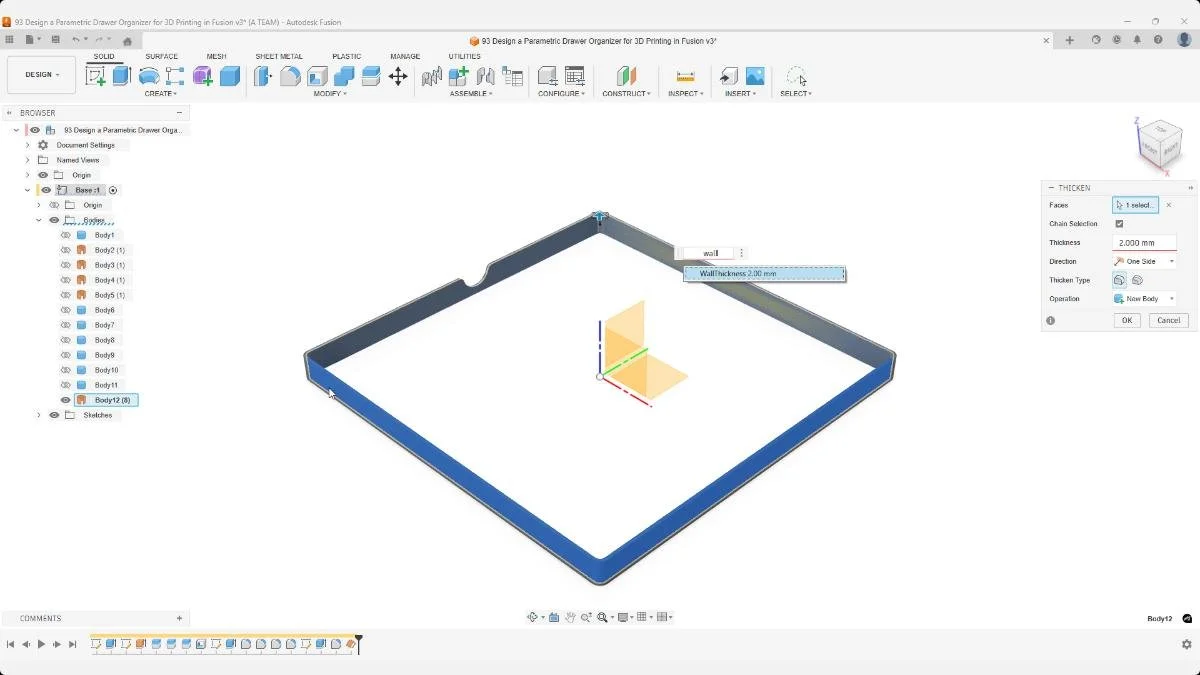Click the Zoom tool in the navigation bar
Screen dimensions: 1200x675
(602, 617)
